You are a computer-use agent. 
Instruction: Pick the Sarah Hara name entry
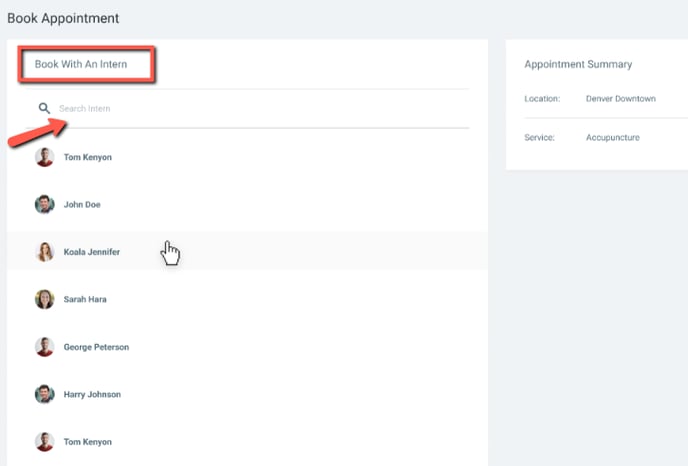tap(85, 299)
